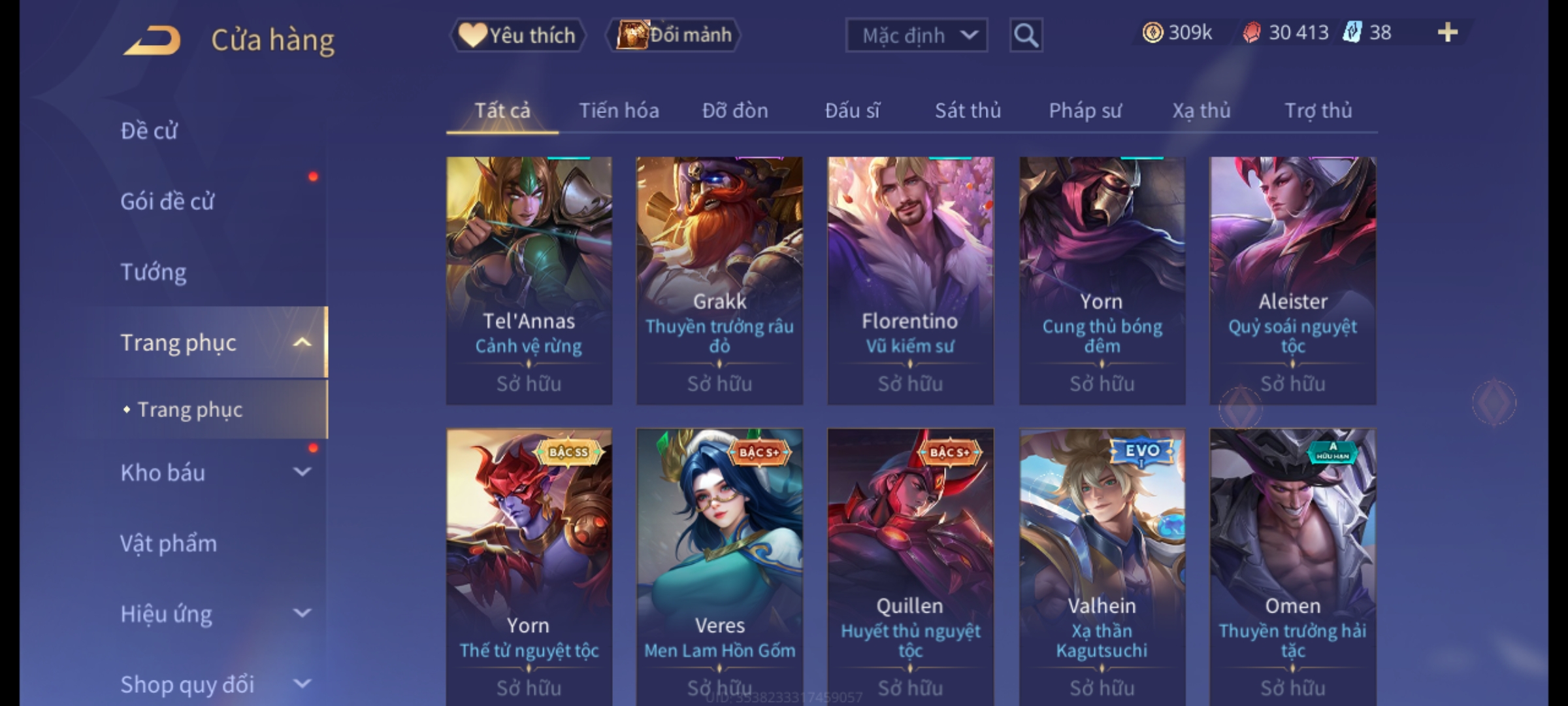Tap the gold coin balance icon

(x=1152, y=32)
